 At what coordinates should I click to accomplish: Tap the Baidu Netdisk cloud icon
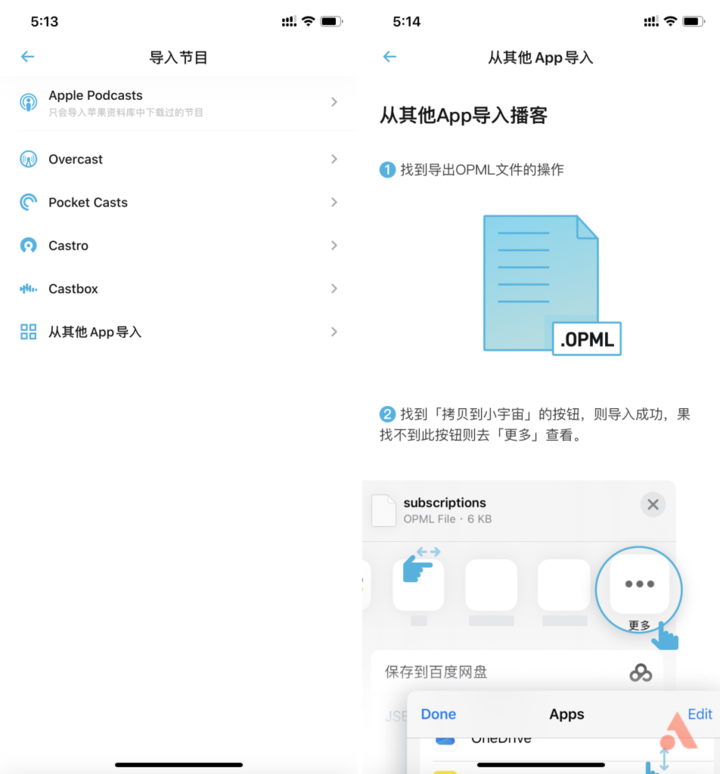(x=641, y=673)
